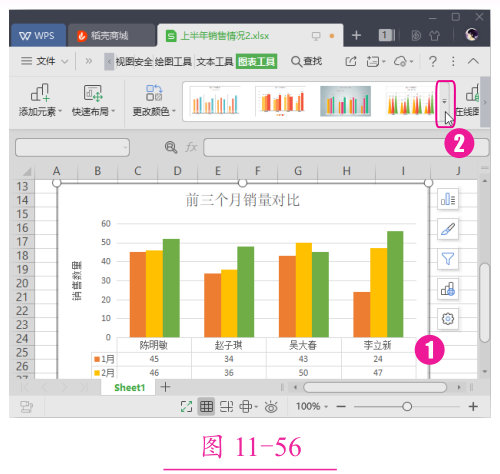Click the zoom slider handle
500x474 pixels.
[407, 406]
